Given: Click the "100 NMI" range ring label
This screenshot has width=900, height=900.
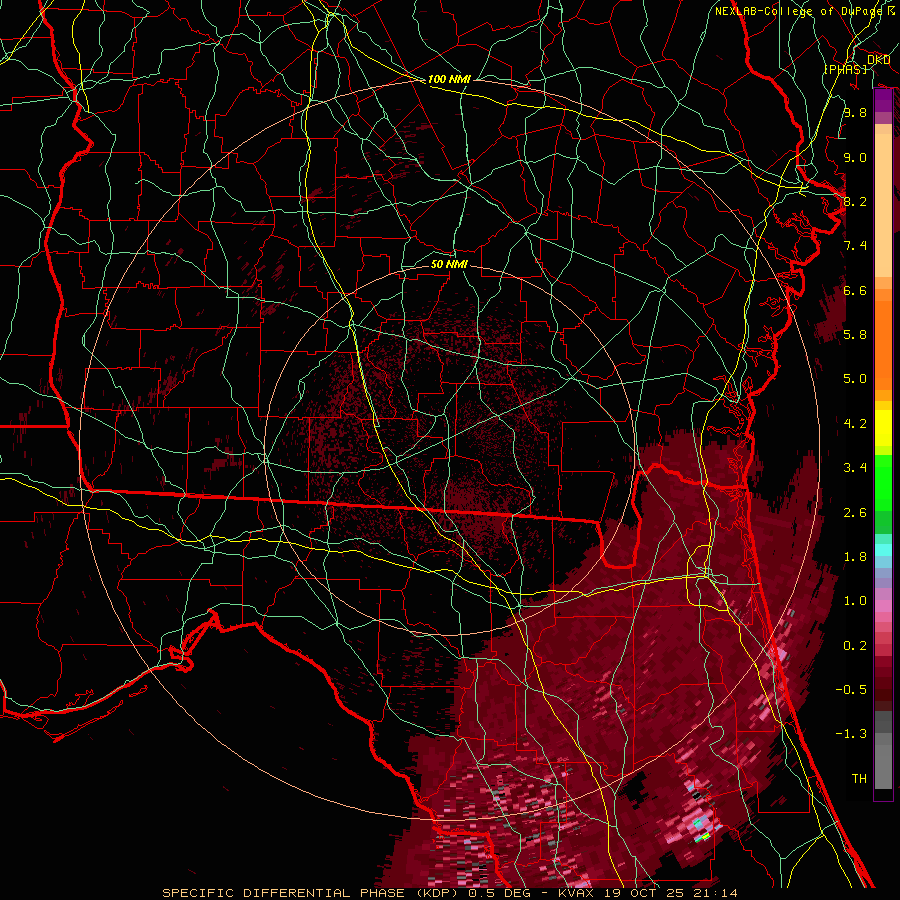Looking at the screenshot, I should tap(449, 79).
